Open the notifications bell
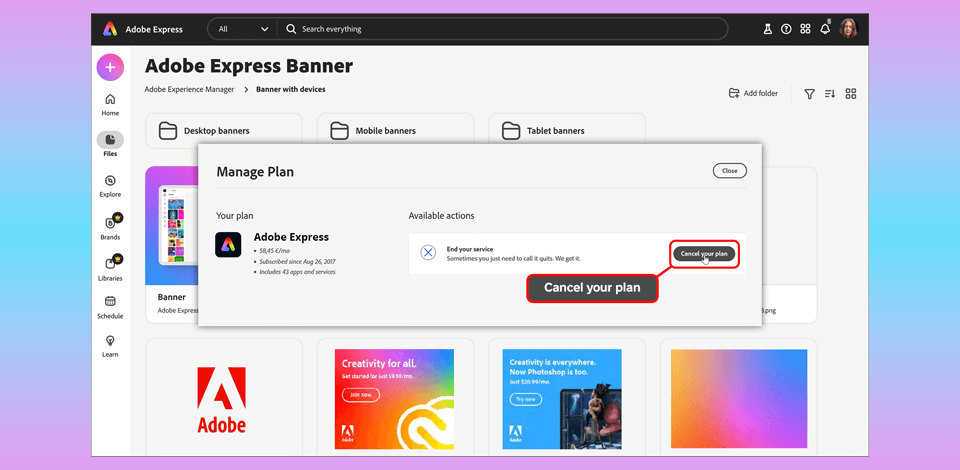This screenshot has height=470, width=960. tap(825, 28)
